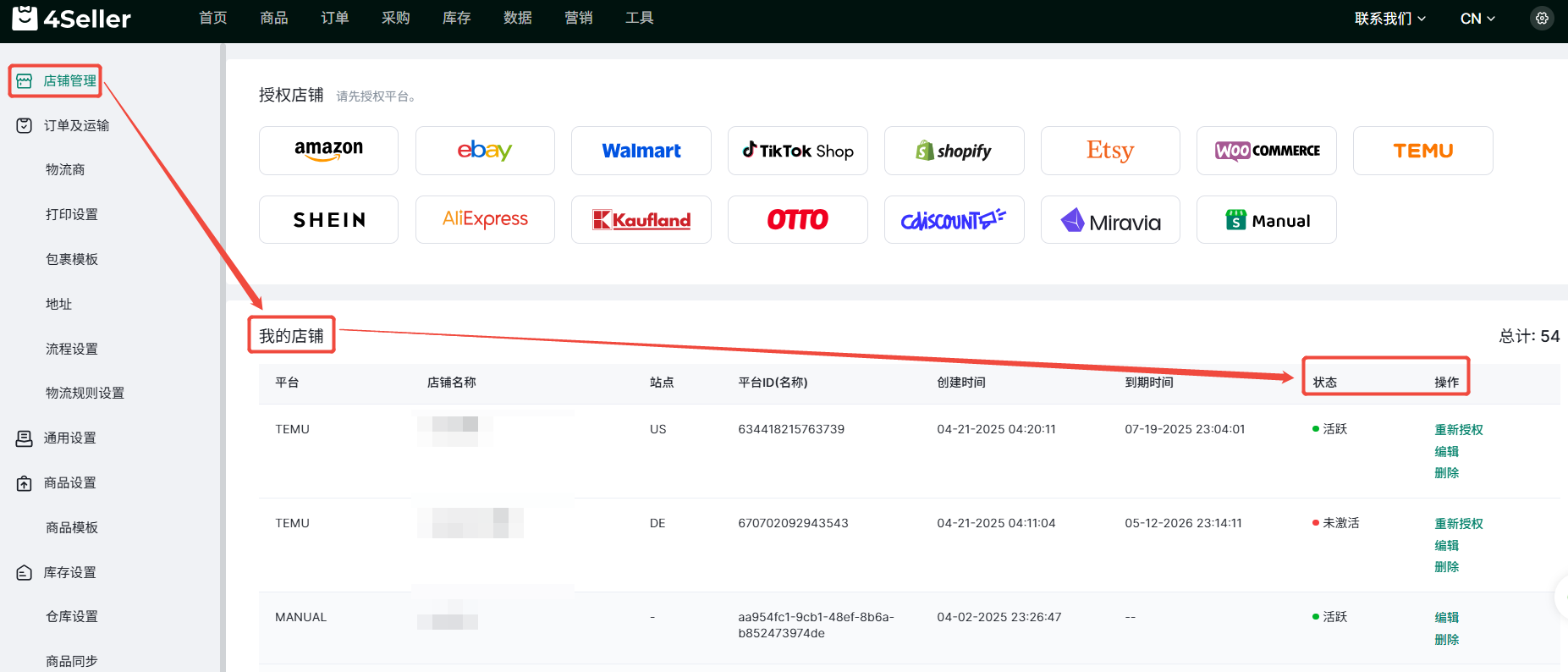Click the 4Seller logo icon
The height and width of the screenshot is (672, 1568).
pos(25,18)
